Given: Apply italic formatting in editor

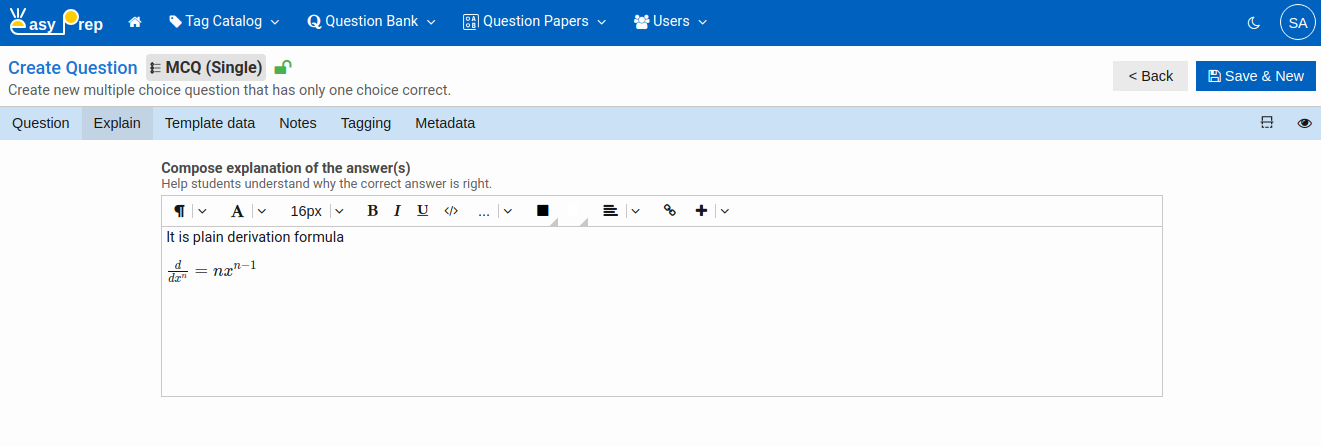Looking at the screenshot, I should tap(397, 211).
